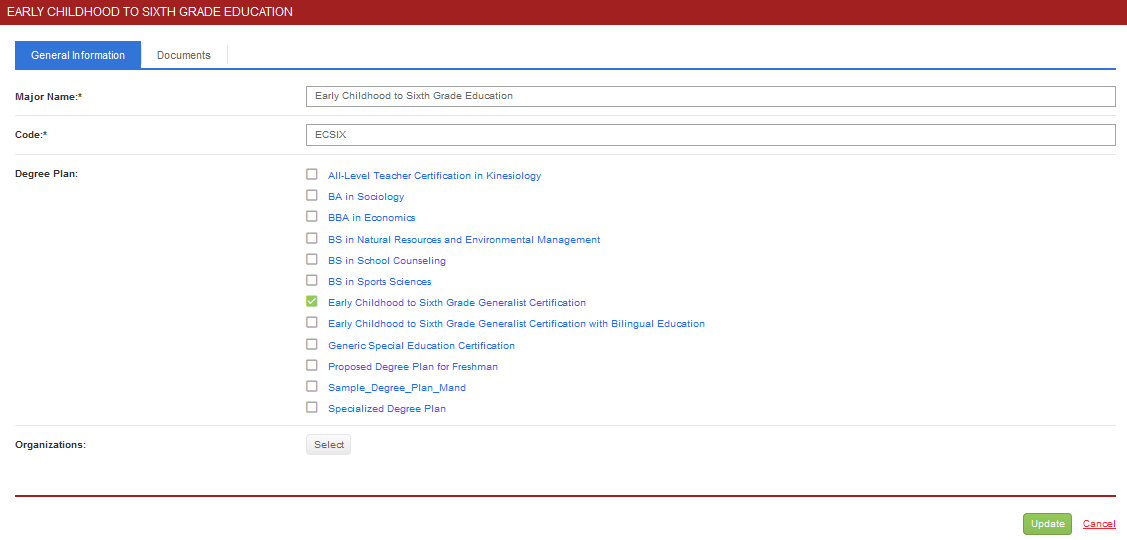
Task: Enable Generic Special Education Certification checkbox
Action: (x=312, y=344)
